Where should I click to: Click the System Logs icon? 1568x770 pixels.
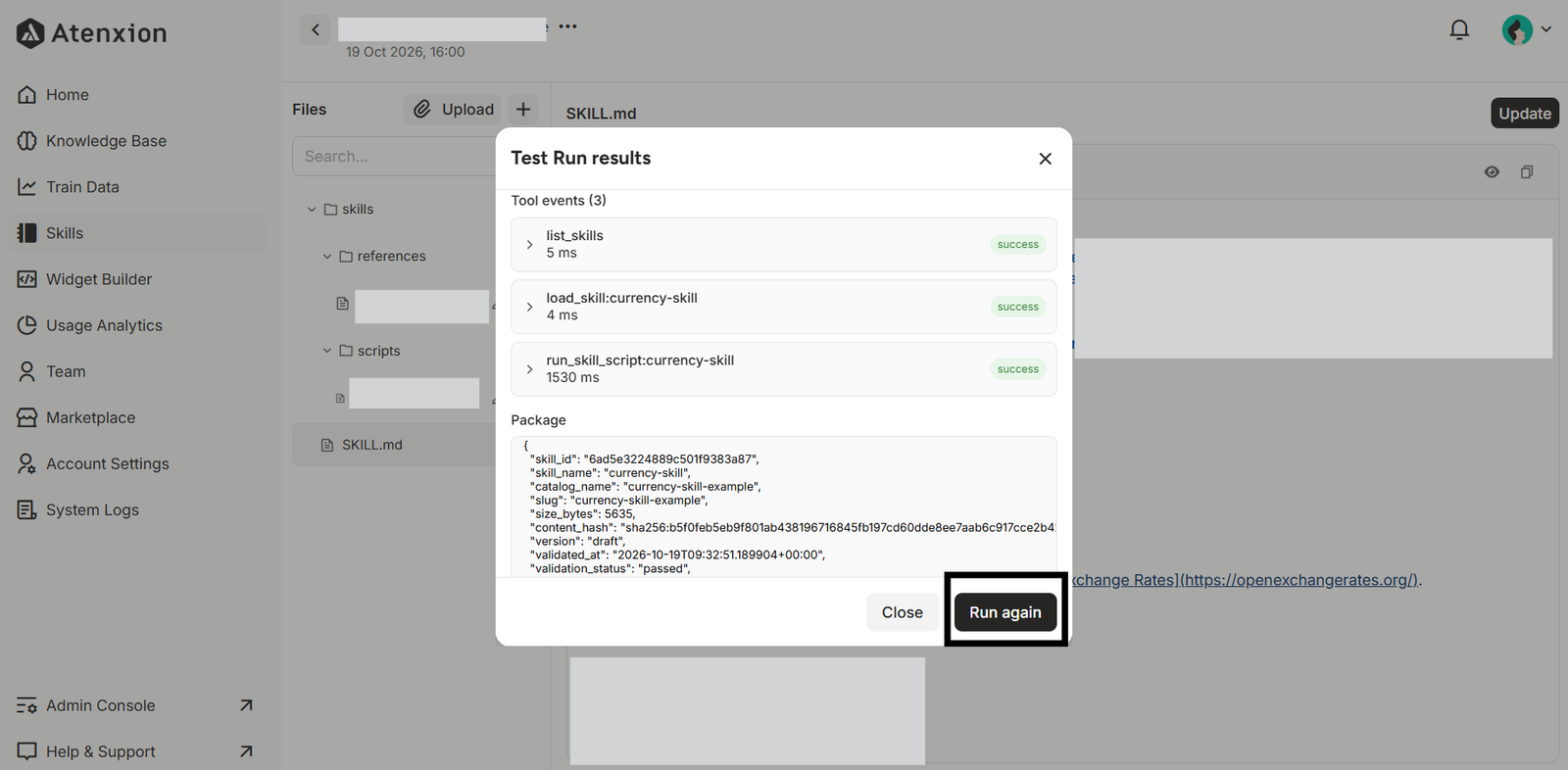pyautogui.click(x=26, y=509)
